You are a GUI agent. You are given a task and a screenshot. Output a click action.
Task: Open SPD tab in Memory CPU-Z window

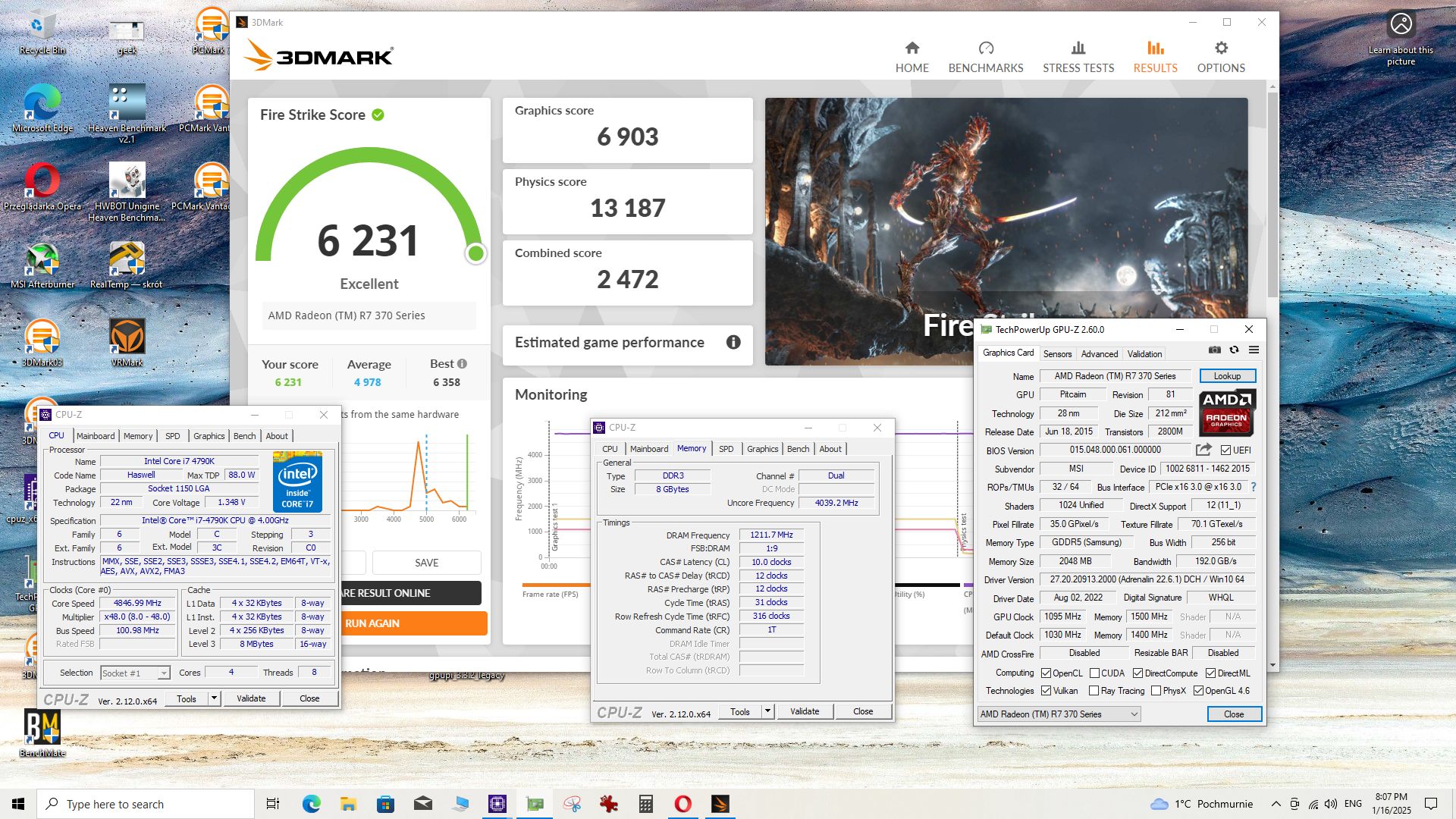point(726,449)
